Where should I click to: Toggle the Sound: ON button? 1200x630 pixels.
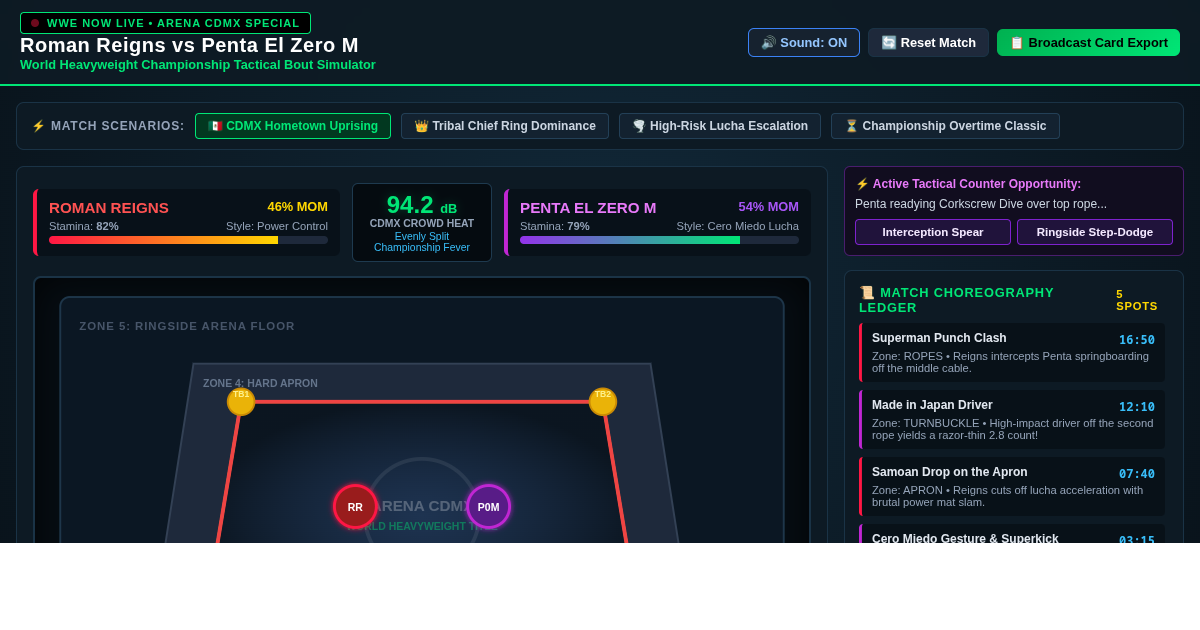pyautogui.click(x=804, y=42)
